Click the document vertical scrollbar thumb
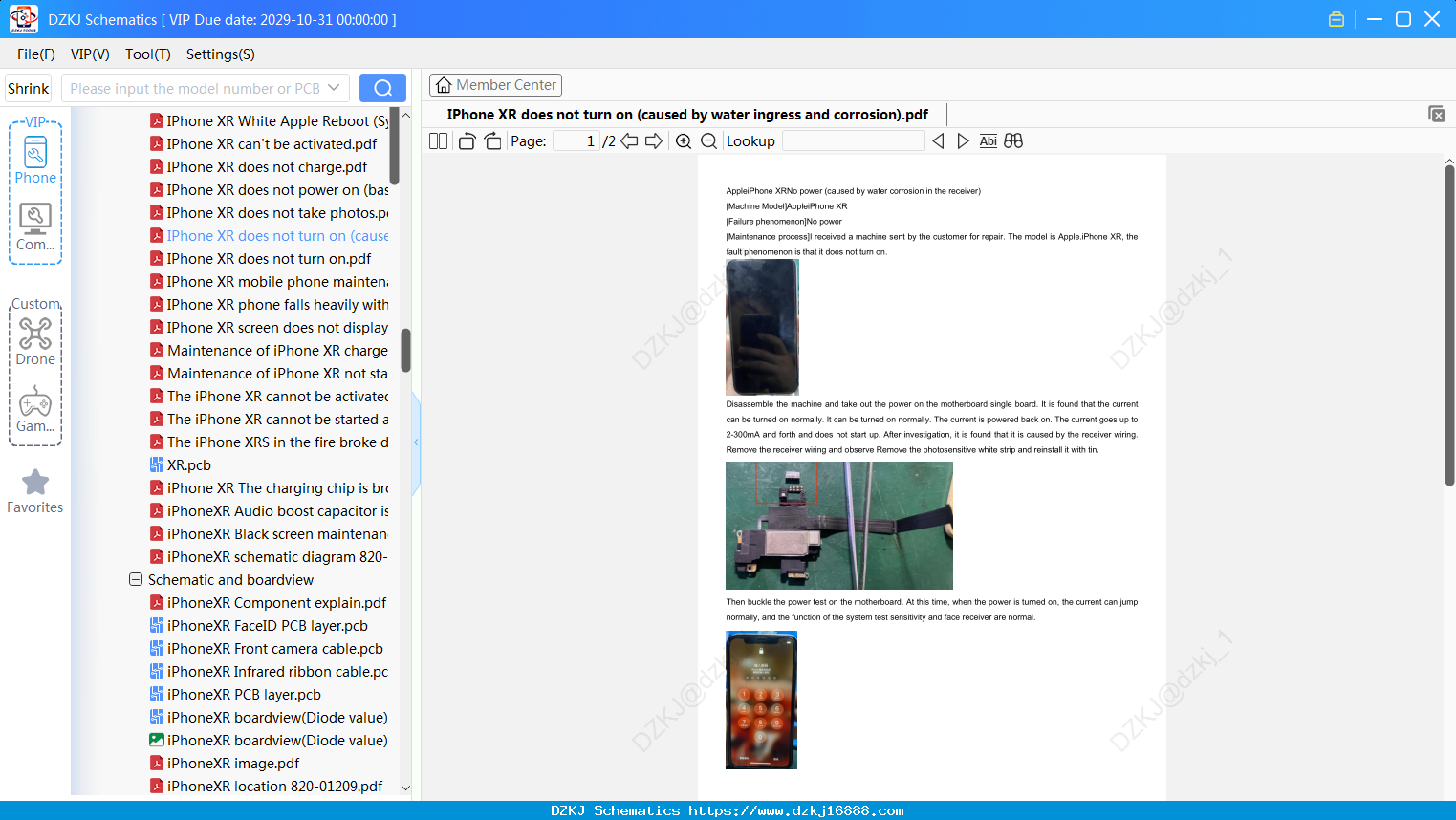The image size is (1456, 820). (1449, 325)
